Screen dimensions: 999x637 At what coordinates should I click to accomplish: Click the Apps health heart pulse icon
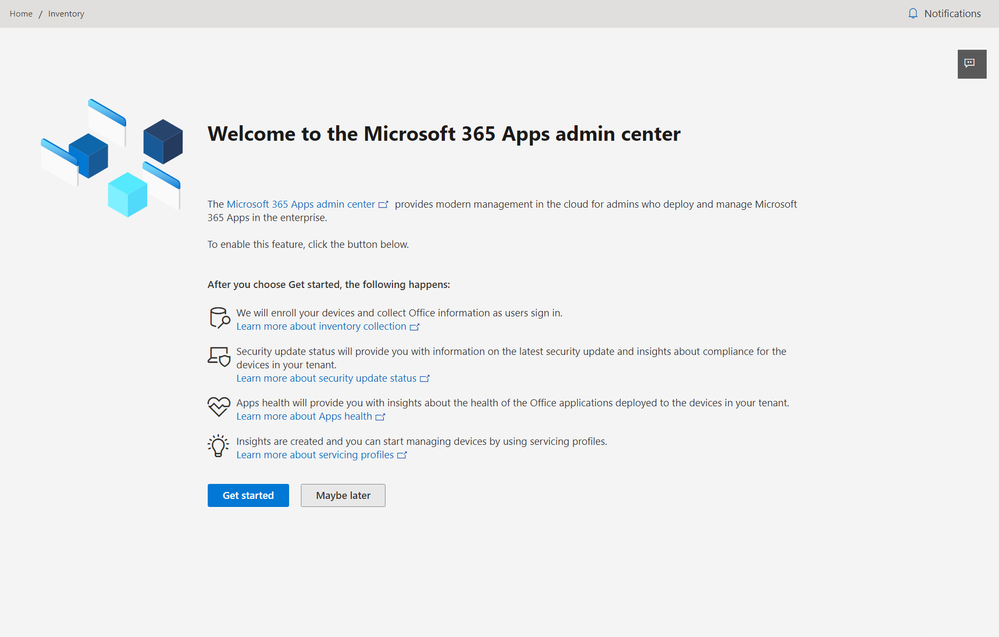pyautogui.click(x=219, y=406)
